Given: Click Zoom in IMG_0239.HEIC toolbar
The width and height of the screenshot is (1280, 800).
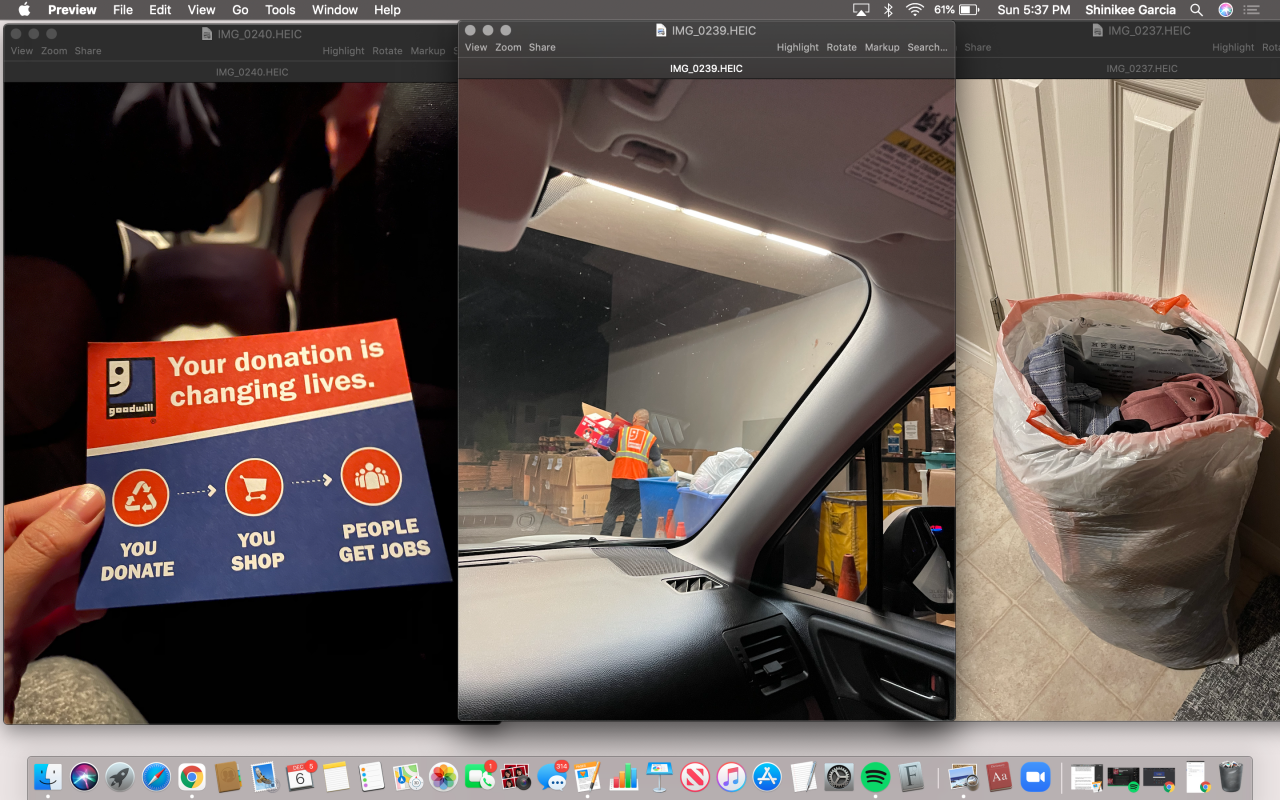Looking at the screenshot, I should [508, 47].
